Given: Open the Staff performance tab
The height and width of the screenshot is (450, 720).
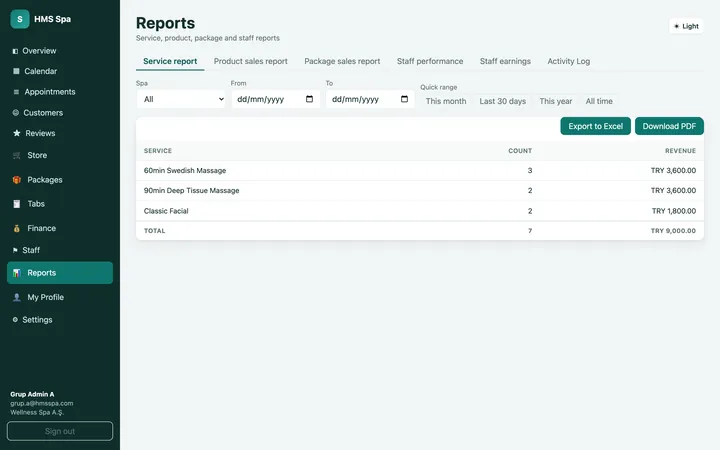Looking at the screenshot, I should tap(430, 61).
